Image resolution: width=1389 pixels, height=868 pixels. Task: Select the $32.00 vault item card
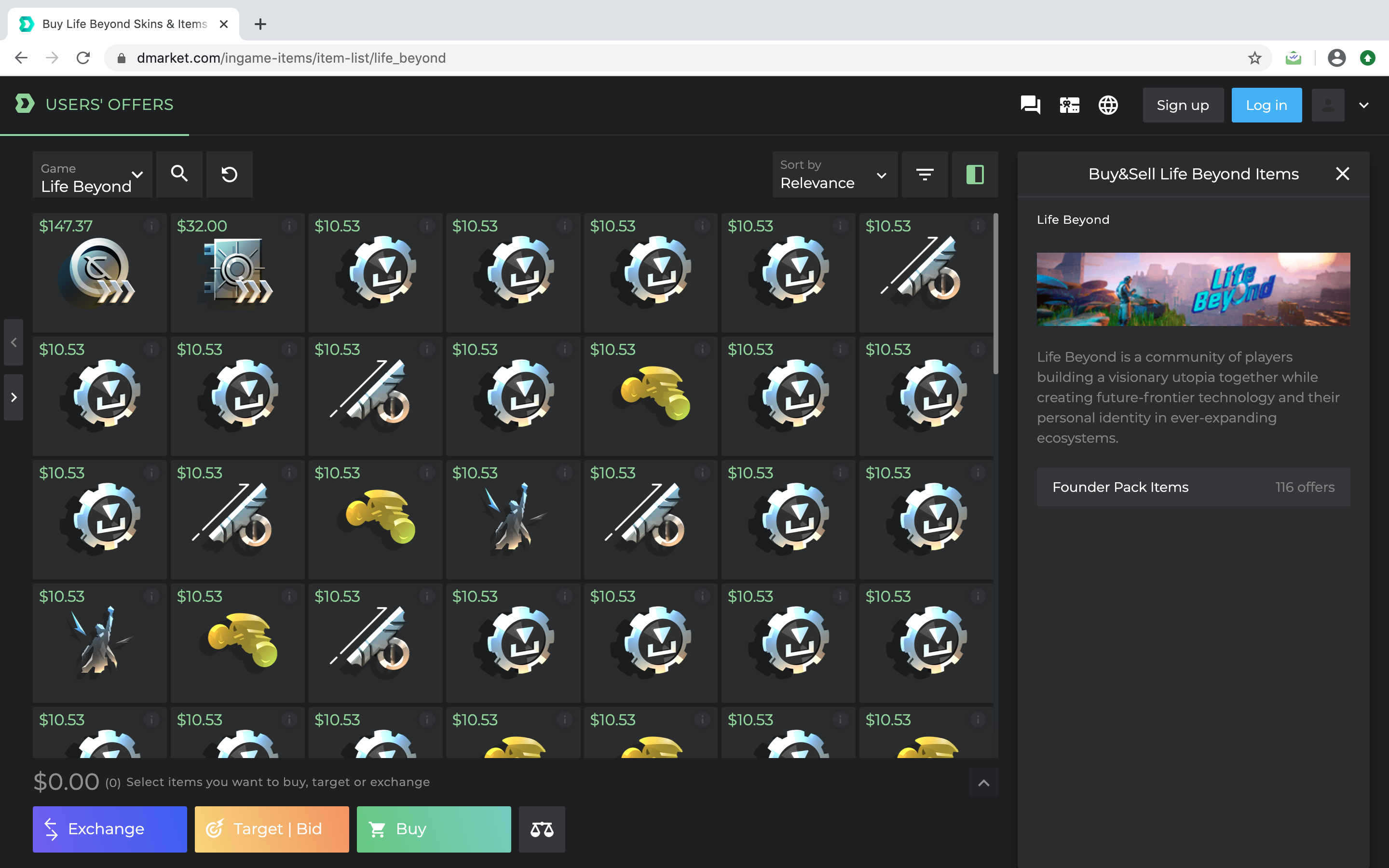tap(237, 272)
